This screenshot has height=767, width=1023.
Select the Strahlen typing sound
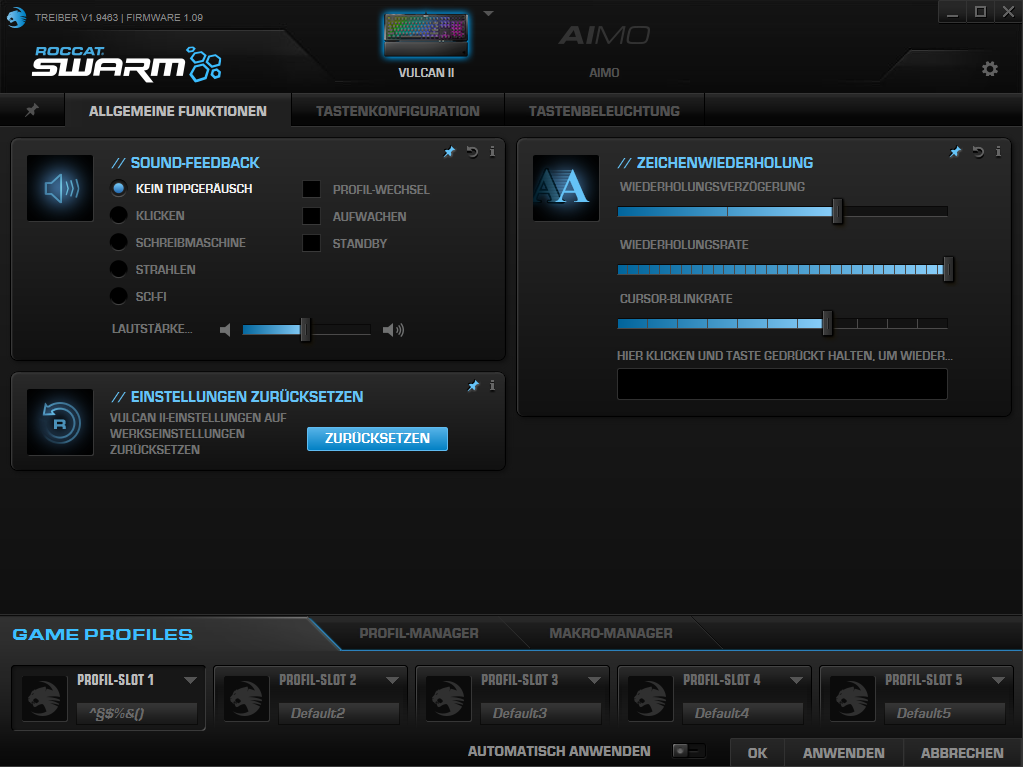click(119, 269)
